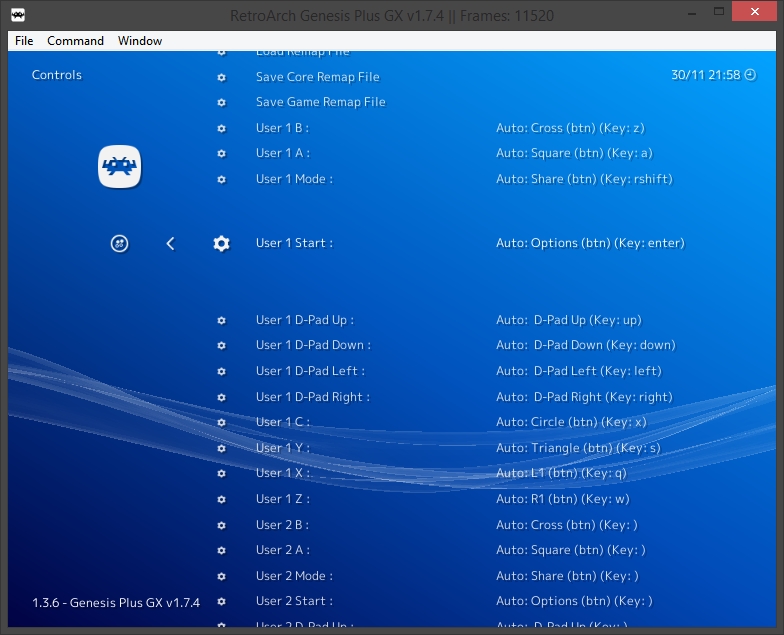Select the User 2 Mode entry

294,576
